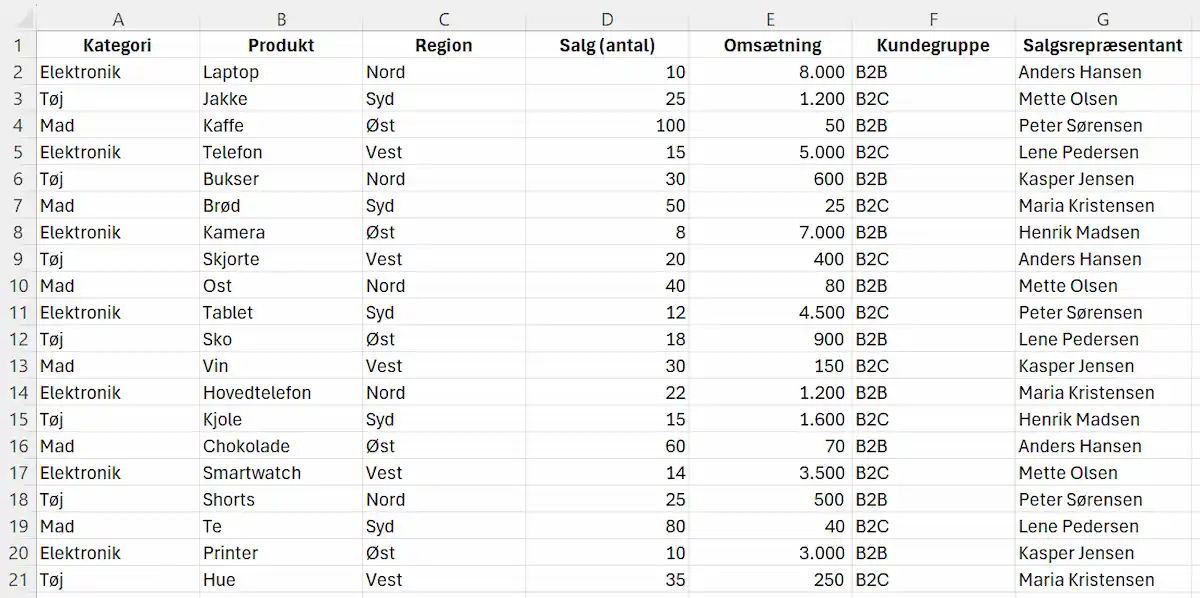Screen dimensions: 1200x598
Task: Select column header F labeled Kundegruppe
Action: pos(933,17)
